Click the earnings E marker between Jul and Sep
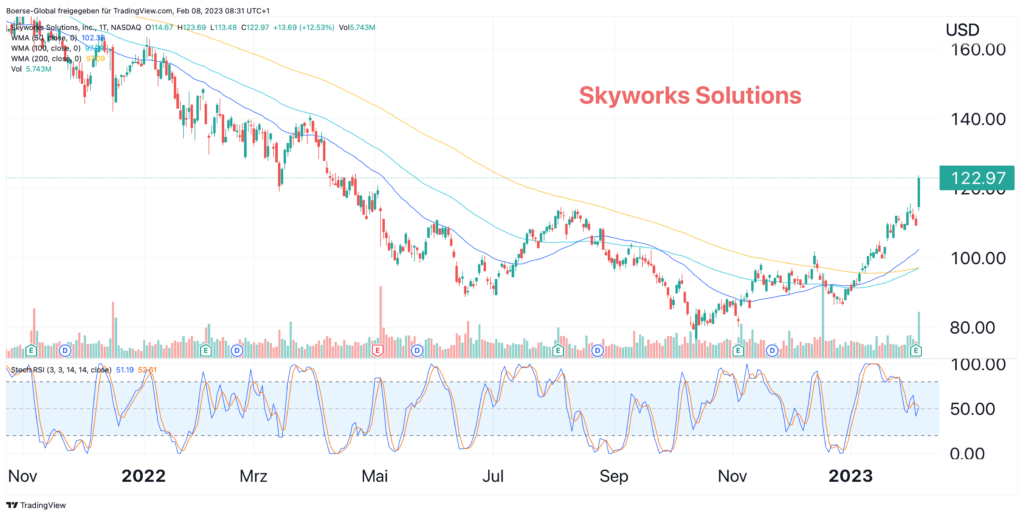The image size is (1024, 516). 557,351
